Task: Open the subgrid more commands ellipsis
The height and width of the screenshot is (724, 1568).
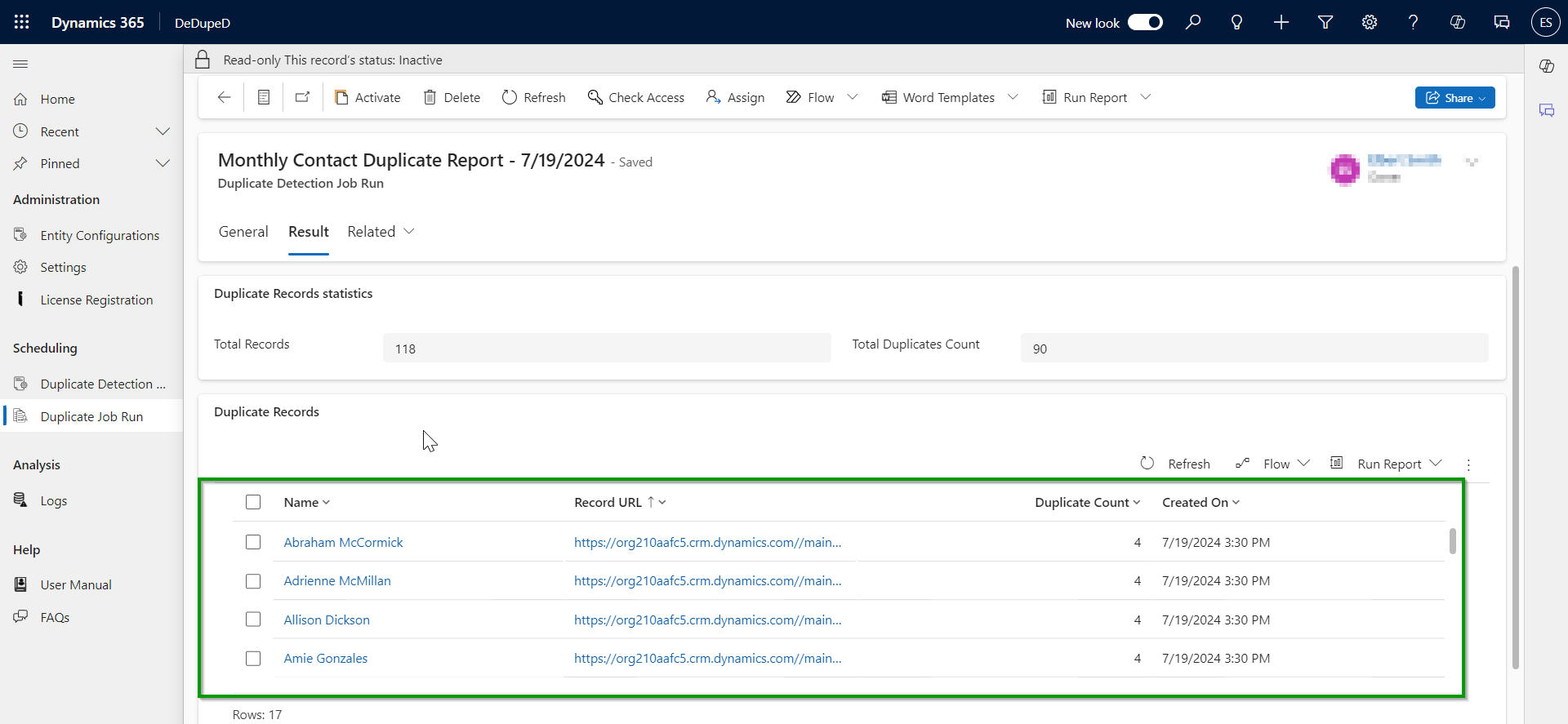Action: (x=1468, y=464)
